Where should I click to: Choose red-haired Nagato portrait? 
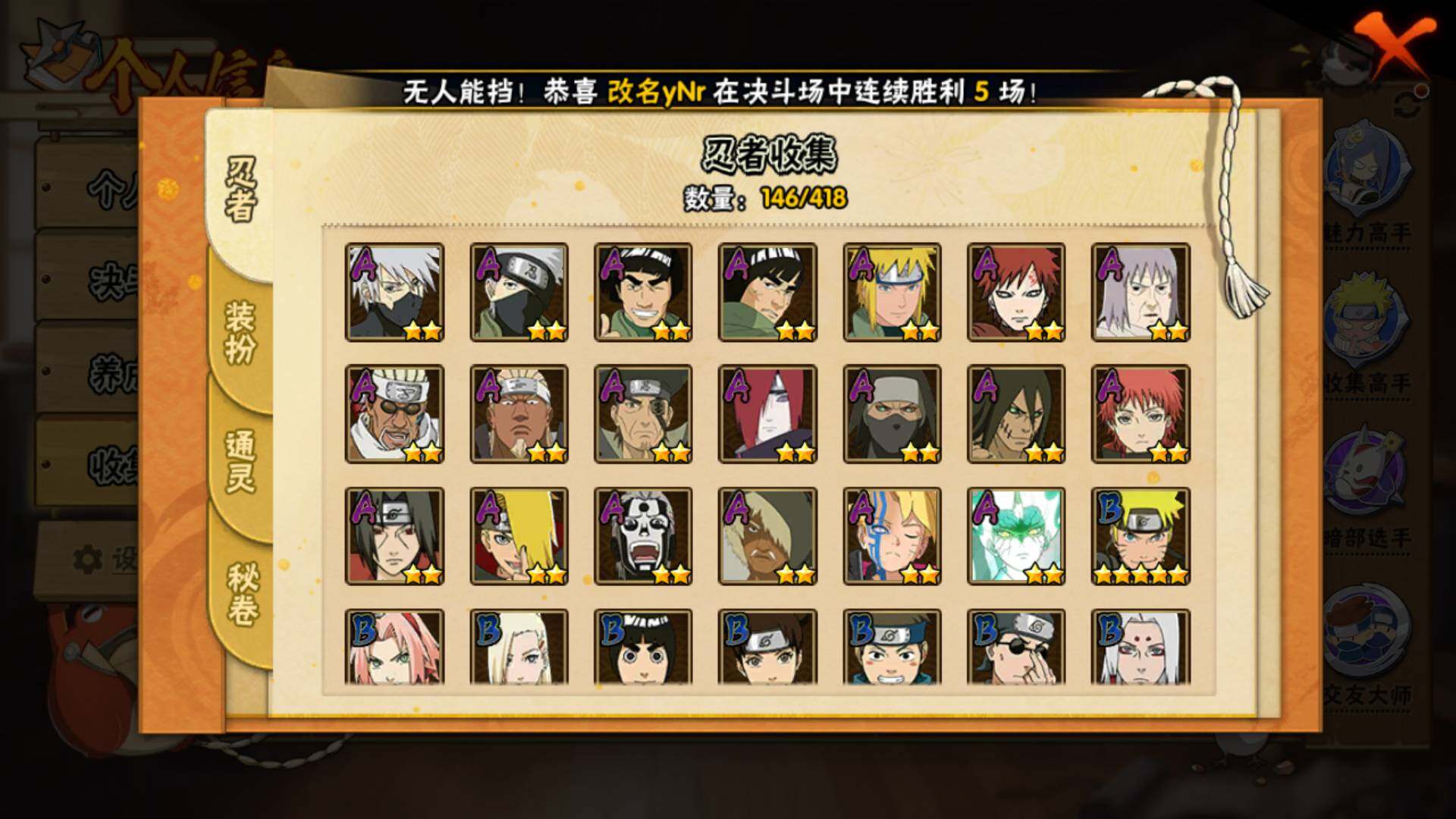pos(767,414)
